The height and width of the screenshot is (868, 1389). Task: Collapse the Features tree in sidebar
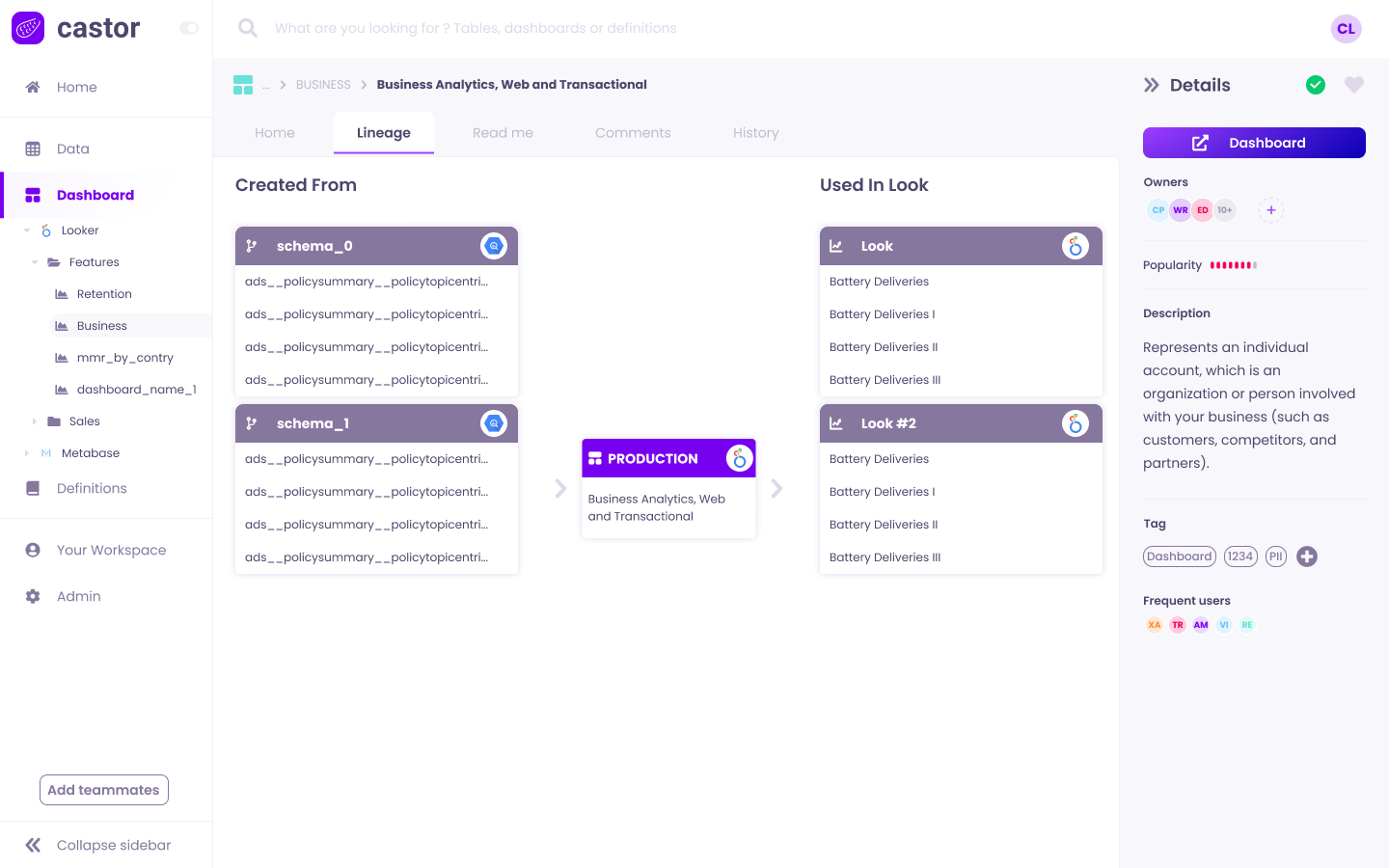click(x=34, y=261)
